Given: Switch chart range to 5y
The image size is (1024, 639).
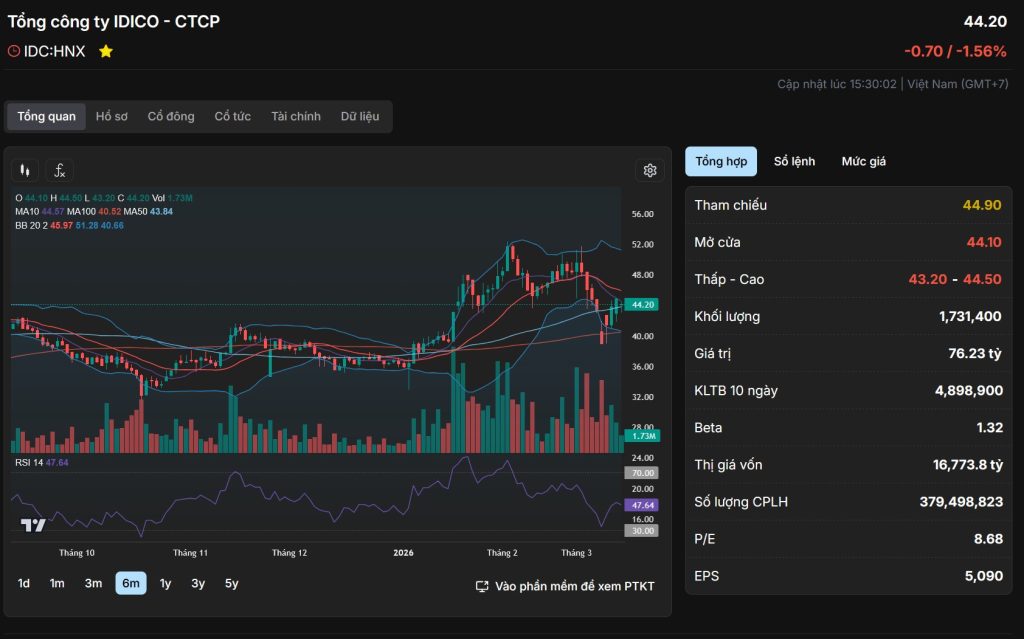Looking at the screenshot, I should [231, 584].
